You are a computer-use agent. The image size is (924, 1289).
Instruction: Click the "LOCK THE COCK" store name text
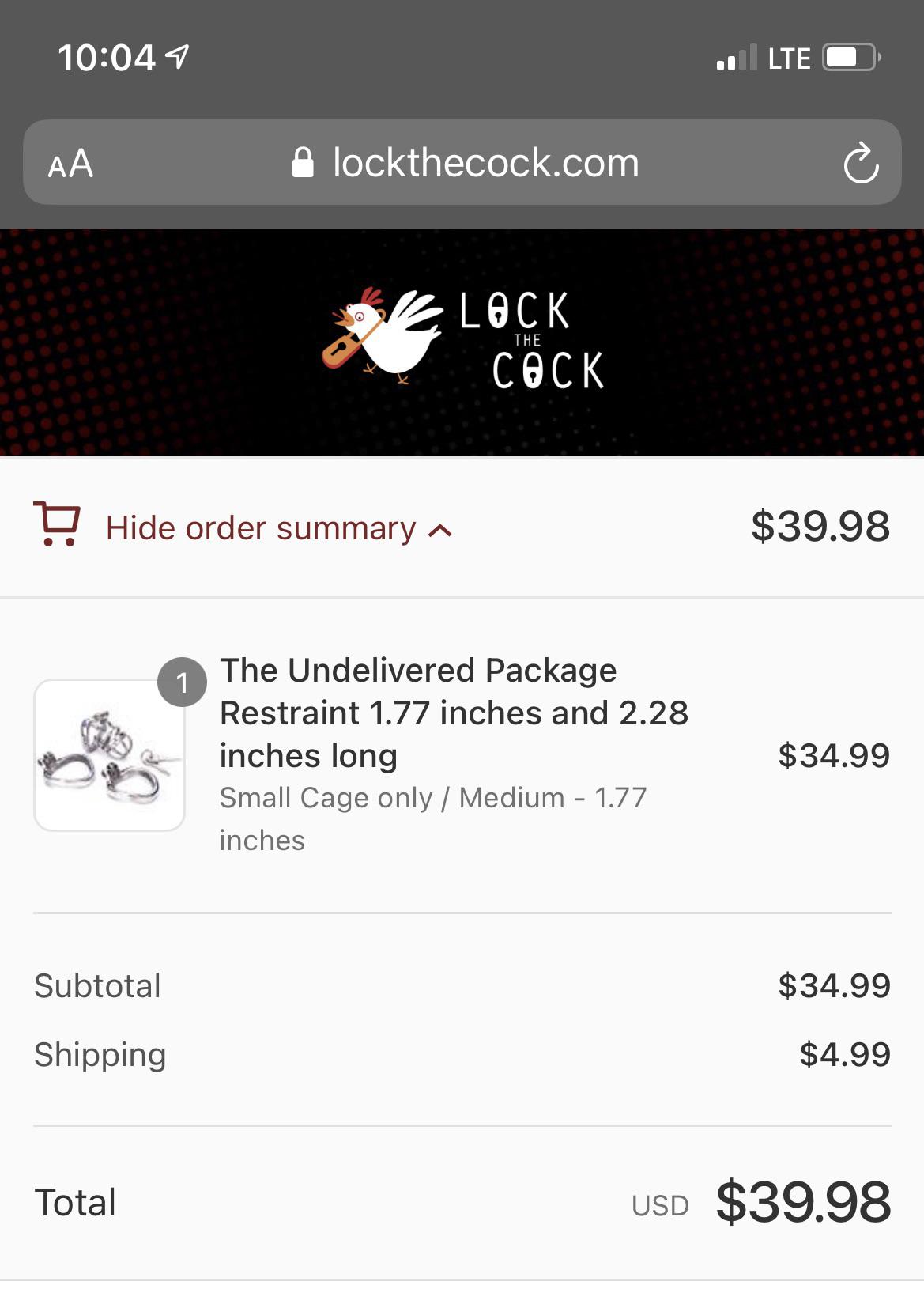532,340
